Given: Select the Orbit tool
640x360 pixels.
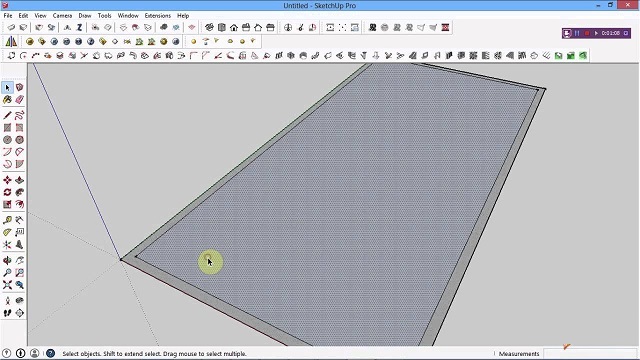Looking at the screenshot, I should click(x=7, y=260).
